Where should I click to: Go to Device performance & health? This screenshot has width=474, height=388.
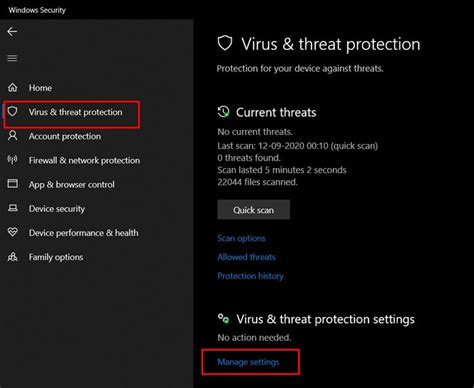(83, 233)
